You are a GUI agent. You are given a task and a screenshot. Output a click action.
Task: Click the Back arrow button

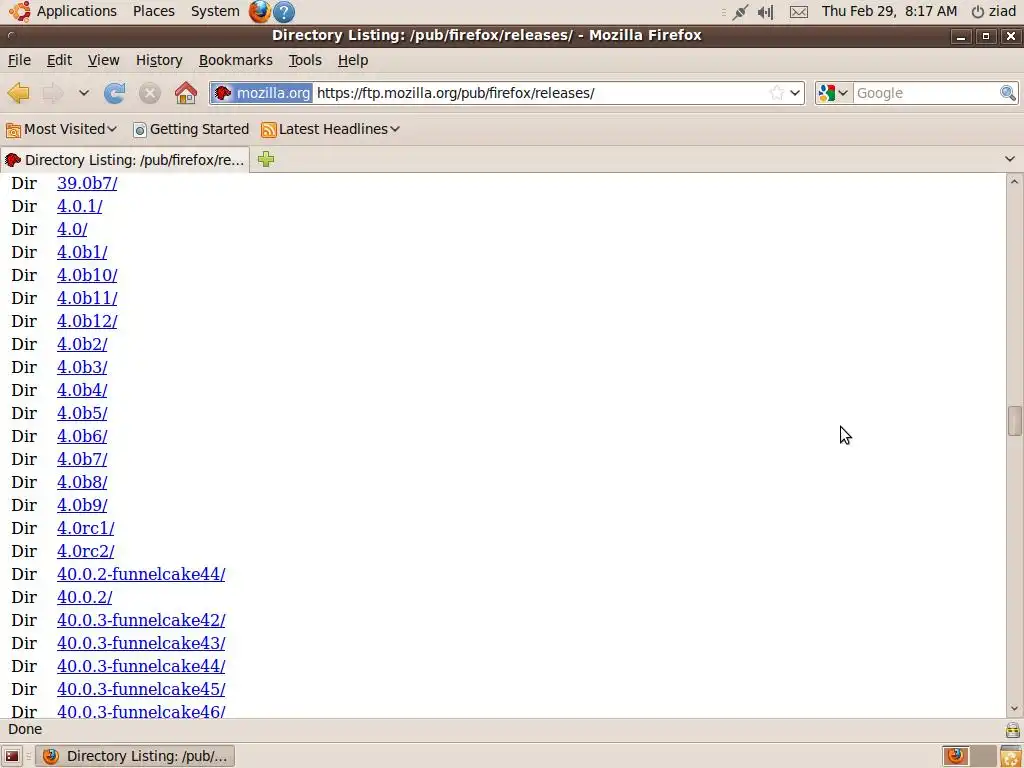pyautogui.click(x=18, y=93)
